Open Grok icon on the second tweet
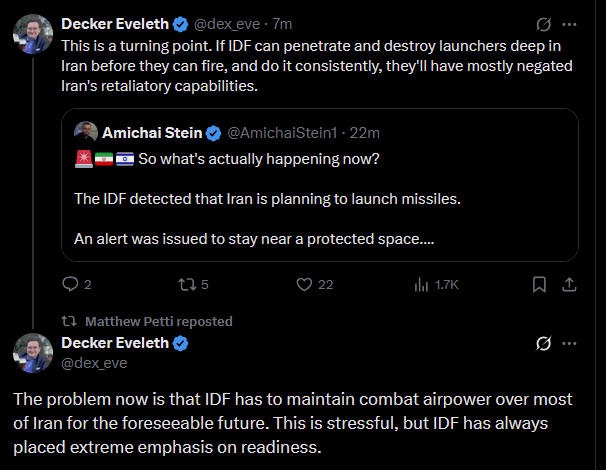Image resolution: width=606 pixels, height=470 pixels. click(x=543, y=343)
